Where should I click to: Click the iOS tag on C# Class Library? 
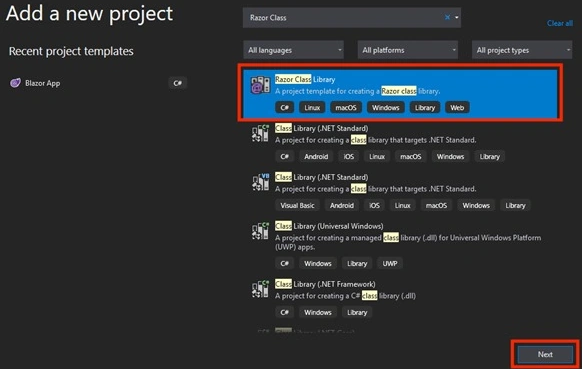(x=349, y=156)
